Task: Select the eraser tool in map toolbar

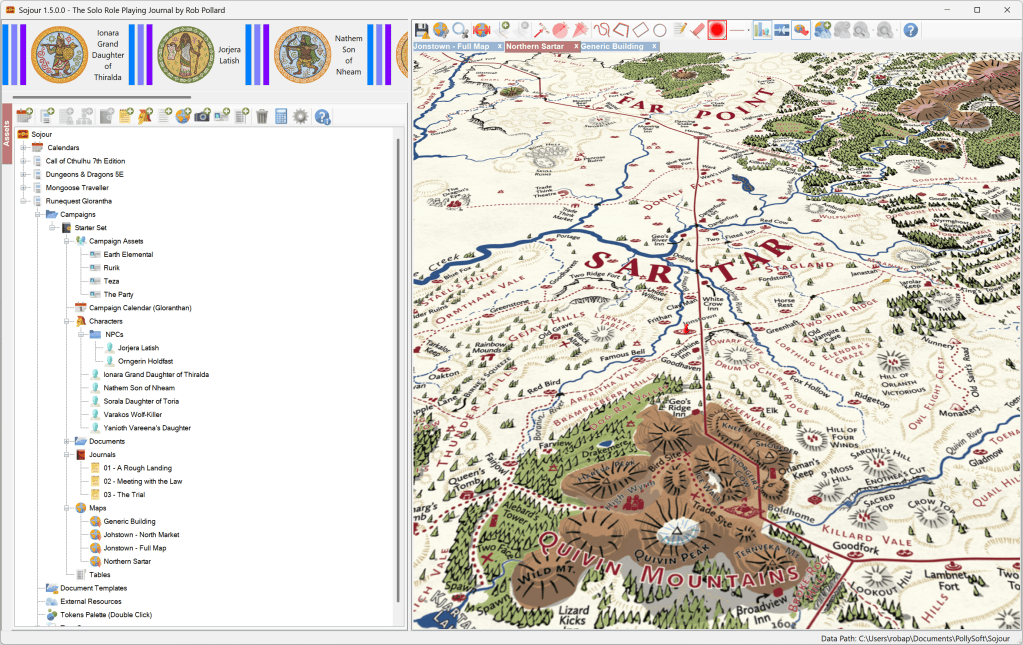Action: (x=699, y=30)
